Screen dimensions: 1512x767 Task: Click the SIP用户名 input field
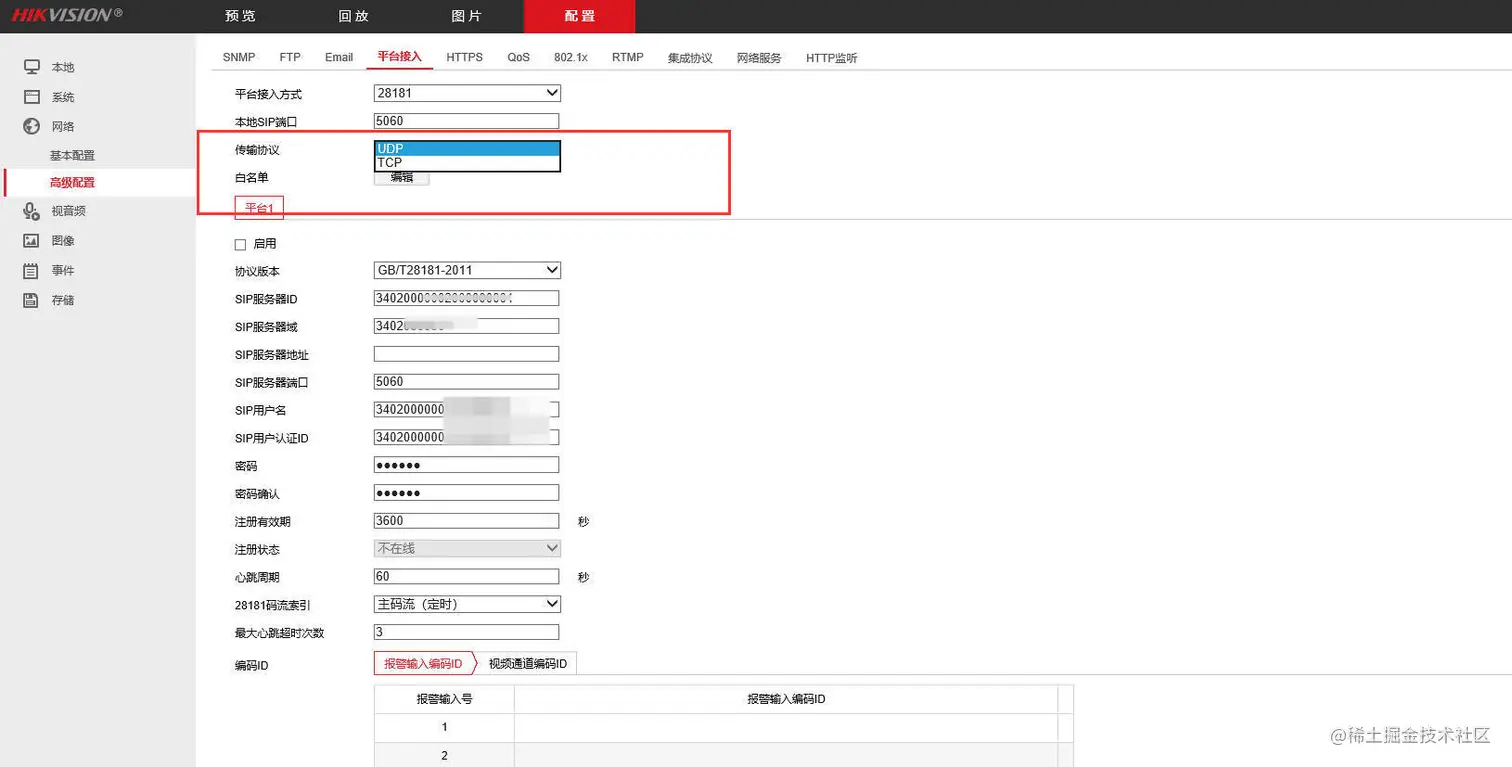466,410
